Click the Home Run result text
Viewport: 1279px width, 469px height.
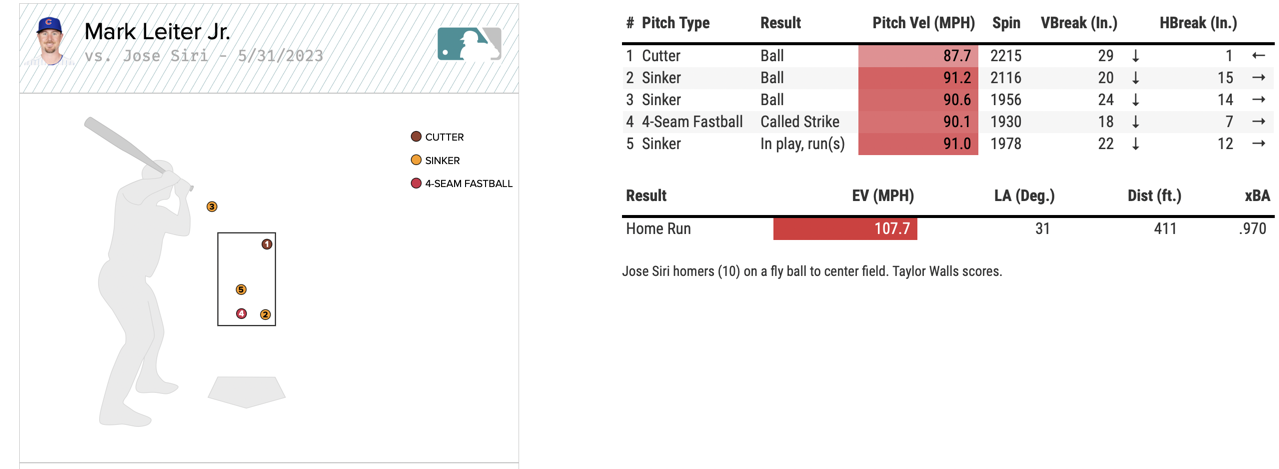tap(658, 229)
